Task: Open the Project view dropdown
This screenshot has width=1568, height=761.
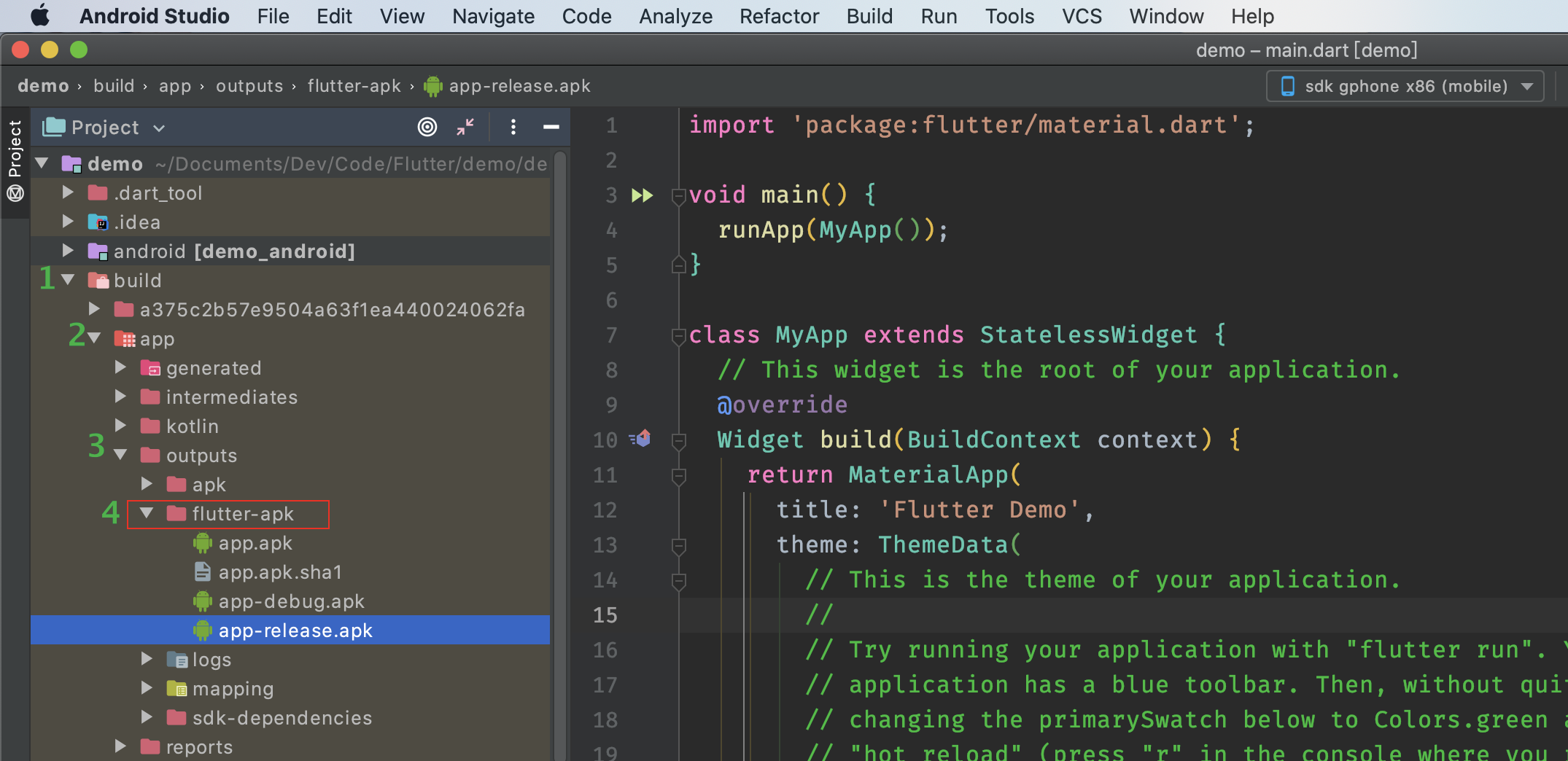Action: coord(105,128)
